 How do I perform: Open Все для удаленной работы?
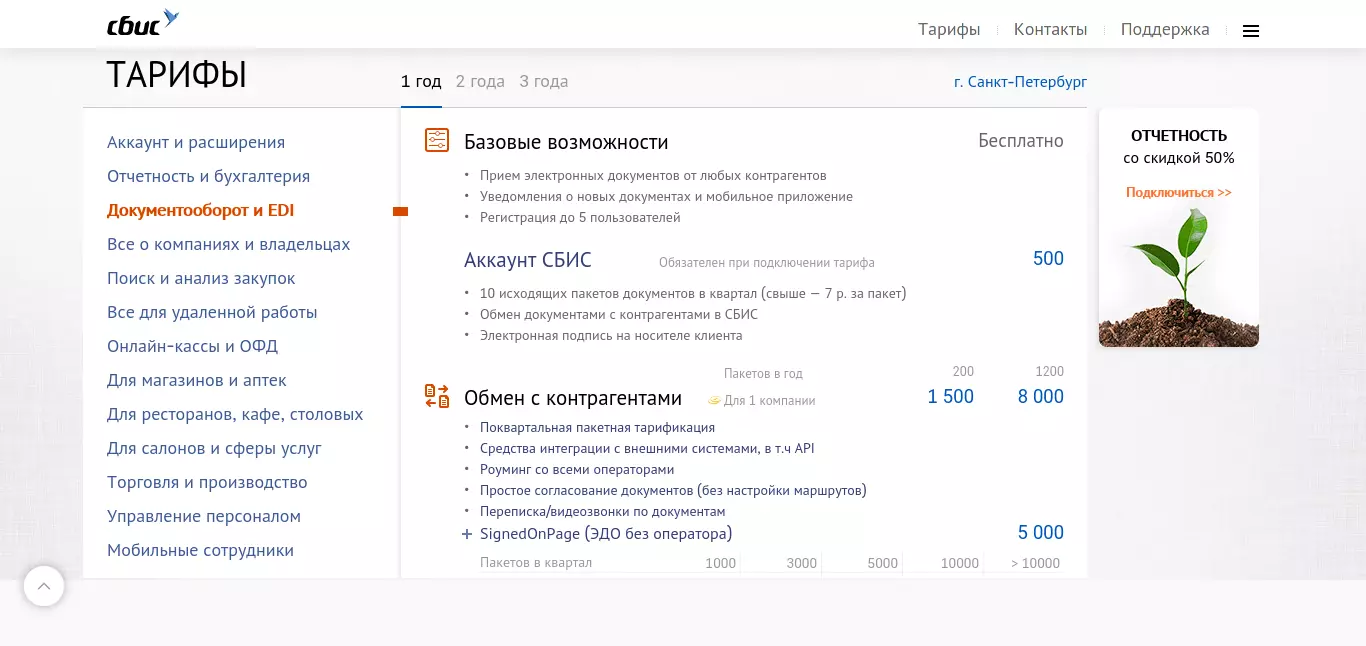click(212, 312)
